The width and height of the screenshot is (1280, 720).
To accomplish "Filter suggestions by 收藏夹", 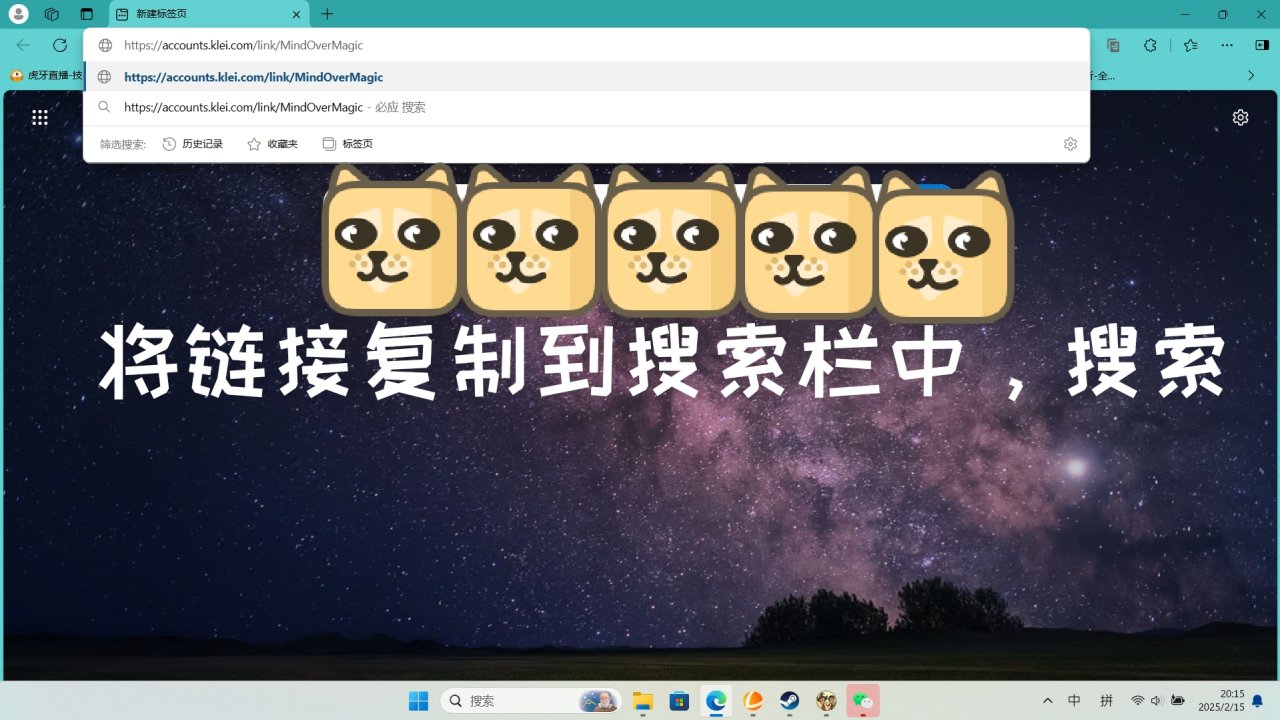I will click(x=273, y=144).
